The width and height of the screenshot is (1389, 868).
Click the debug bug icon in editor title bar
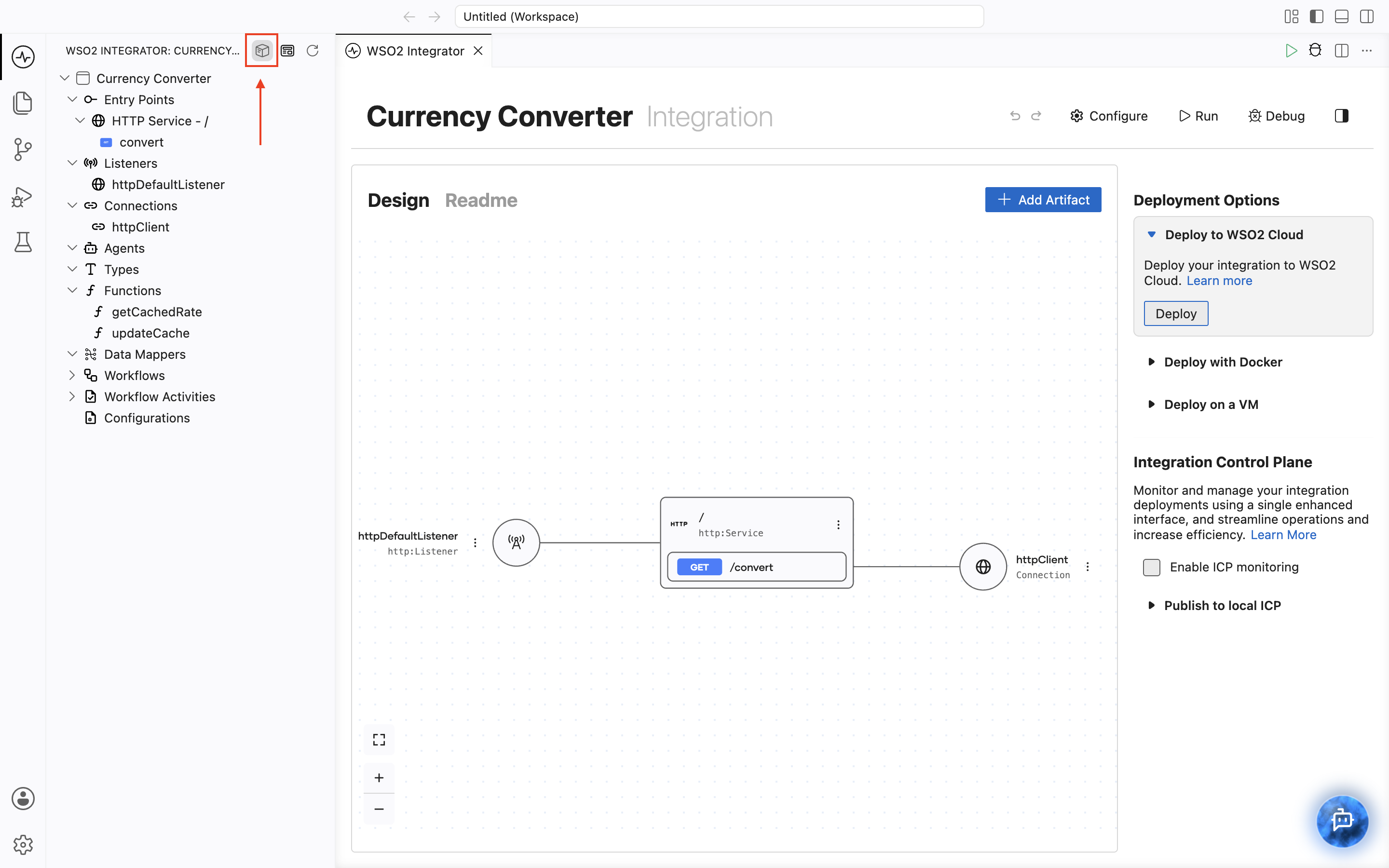coord(1316,51)
